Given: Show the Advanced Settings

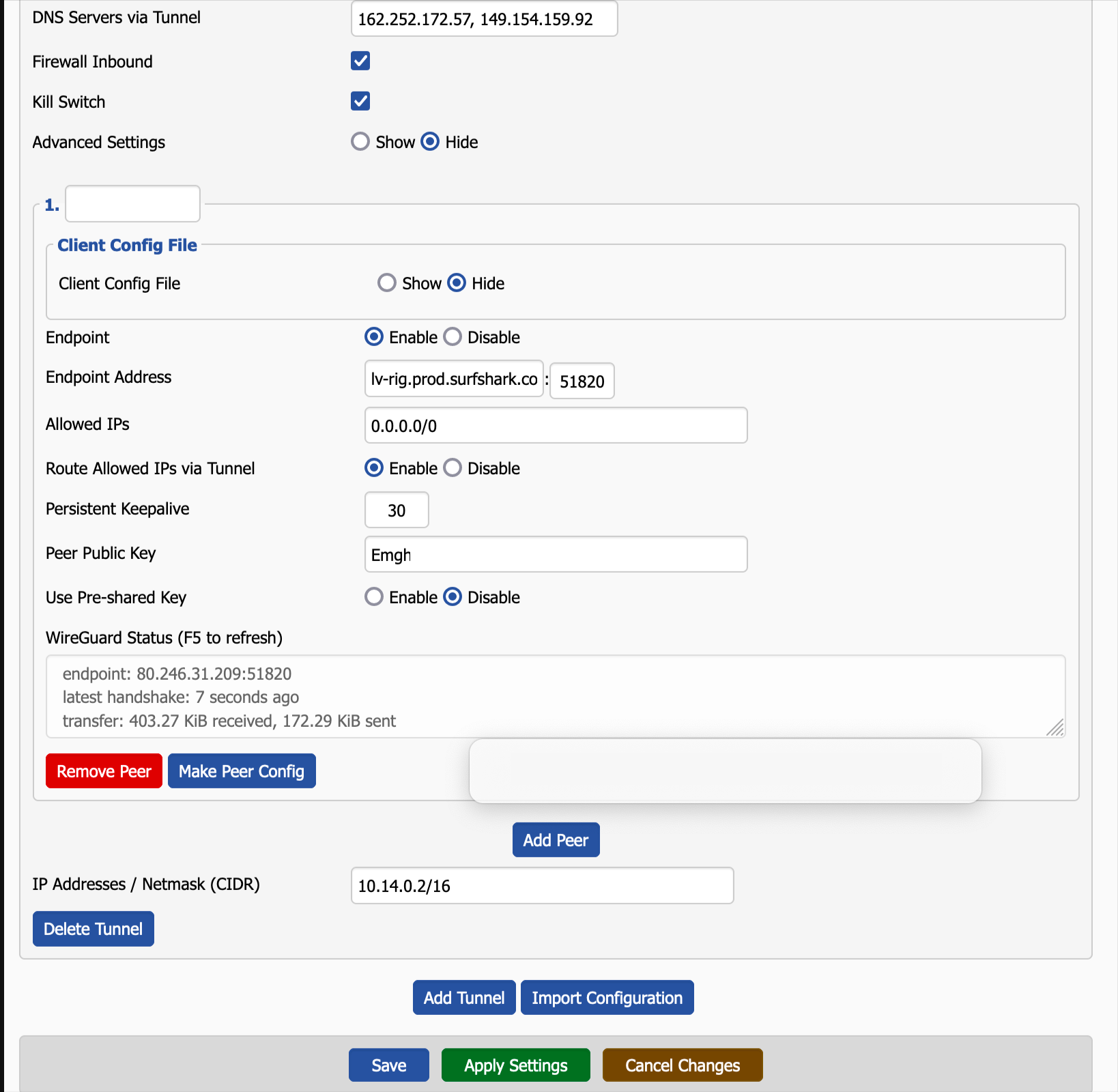Looking at the screenshot, I should pos(360,142).
